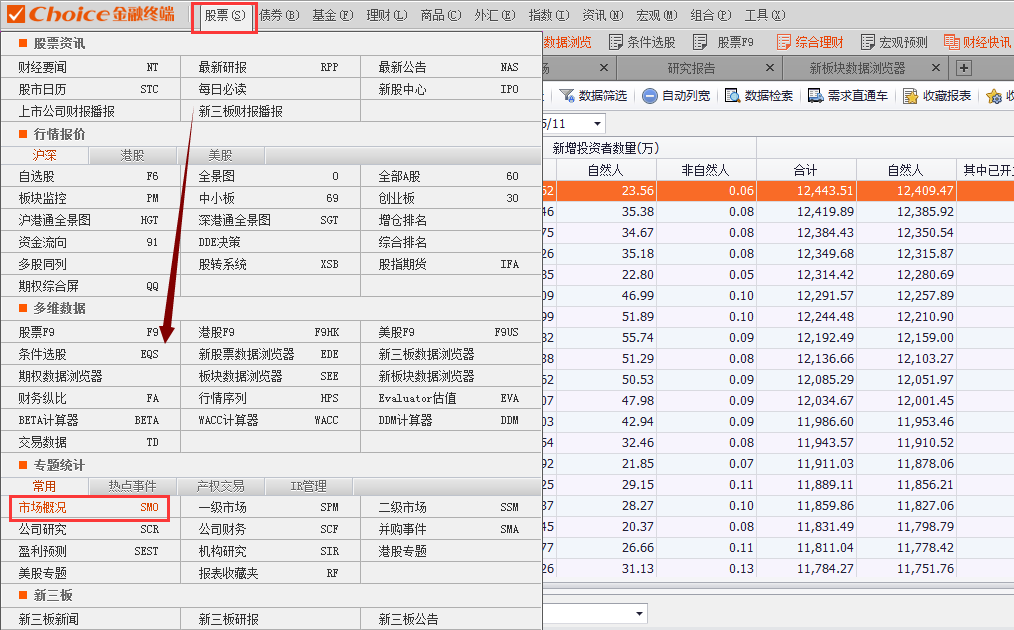Open 自选股 F6 entry
This screenshot has width=1014, height=630.
click(91, 176)
